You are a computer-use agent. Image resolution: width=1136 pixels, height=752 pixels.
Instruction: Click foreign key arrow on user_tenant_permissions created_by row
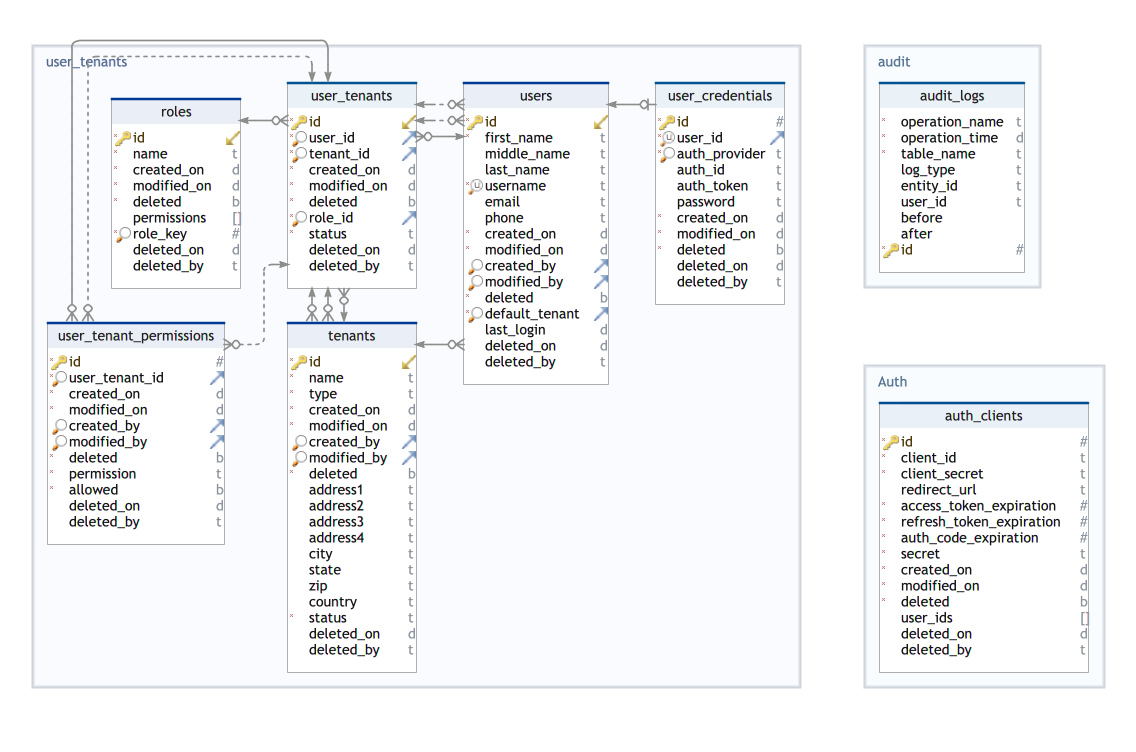pyautogui.click(x=217, y=425)
